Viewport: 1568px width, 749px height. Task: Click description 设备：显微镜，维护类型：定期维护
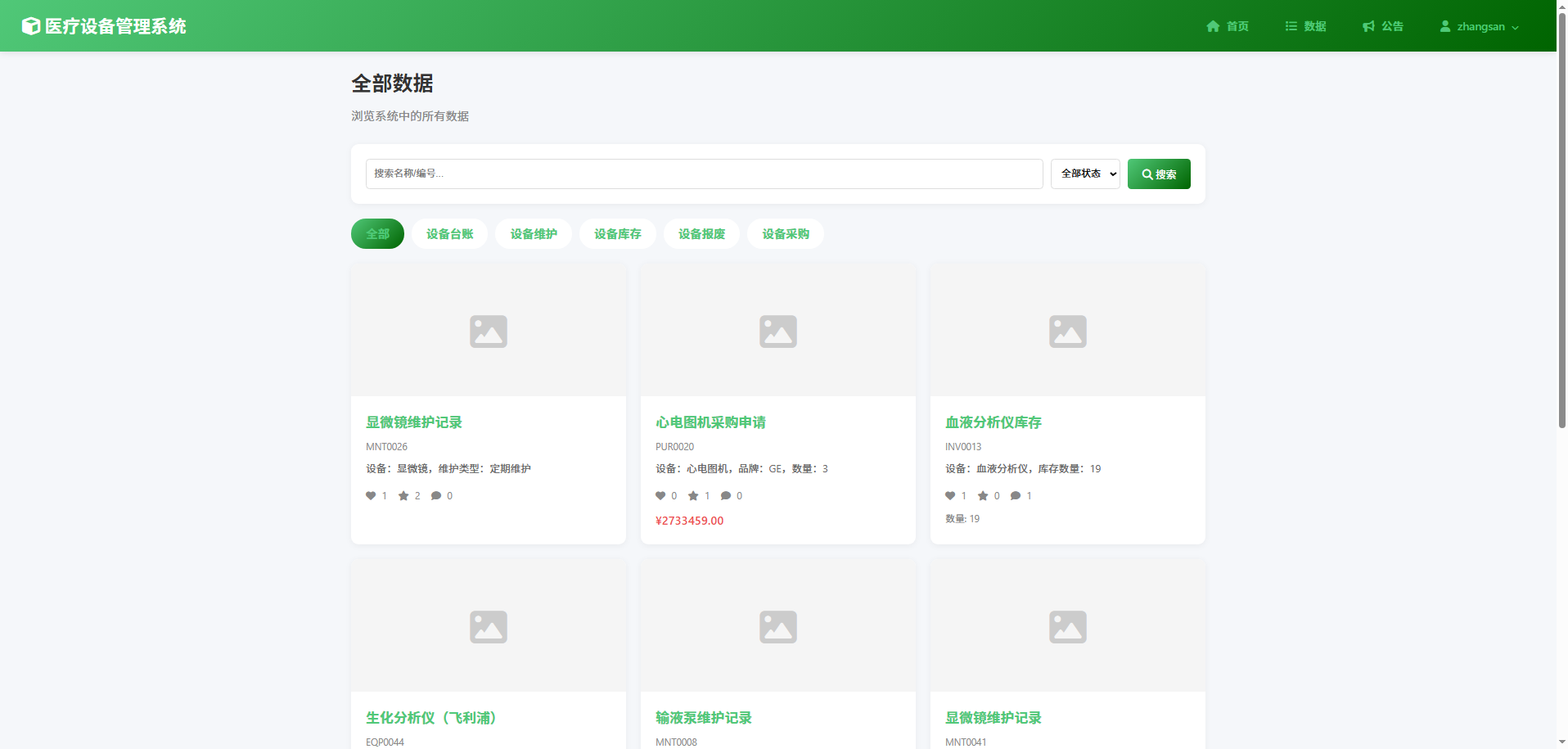pos(448,469)
